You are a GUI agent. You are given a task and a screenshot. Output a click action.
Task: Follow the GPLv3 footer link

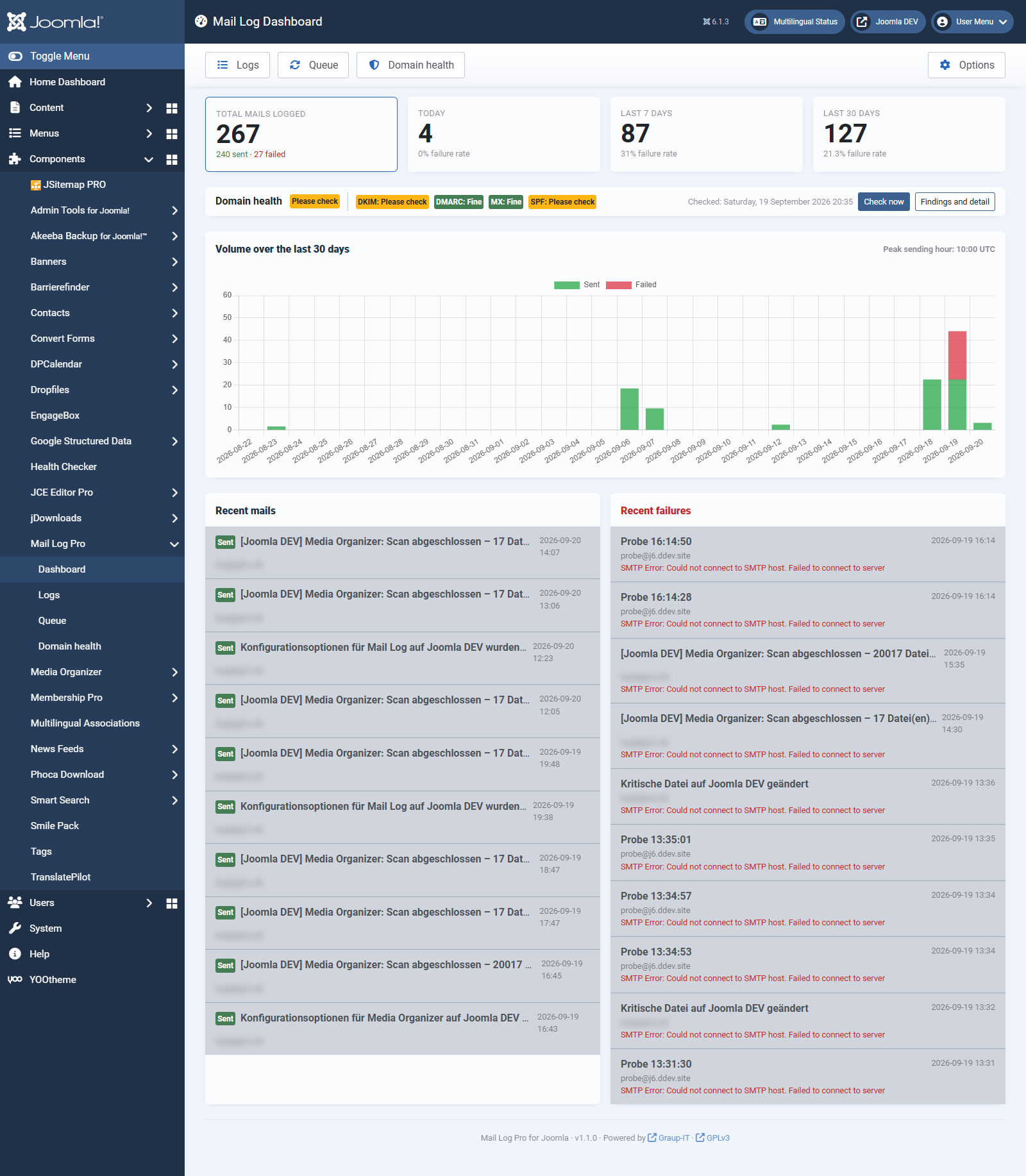tap(712, 1138)
